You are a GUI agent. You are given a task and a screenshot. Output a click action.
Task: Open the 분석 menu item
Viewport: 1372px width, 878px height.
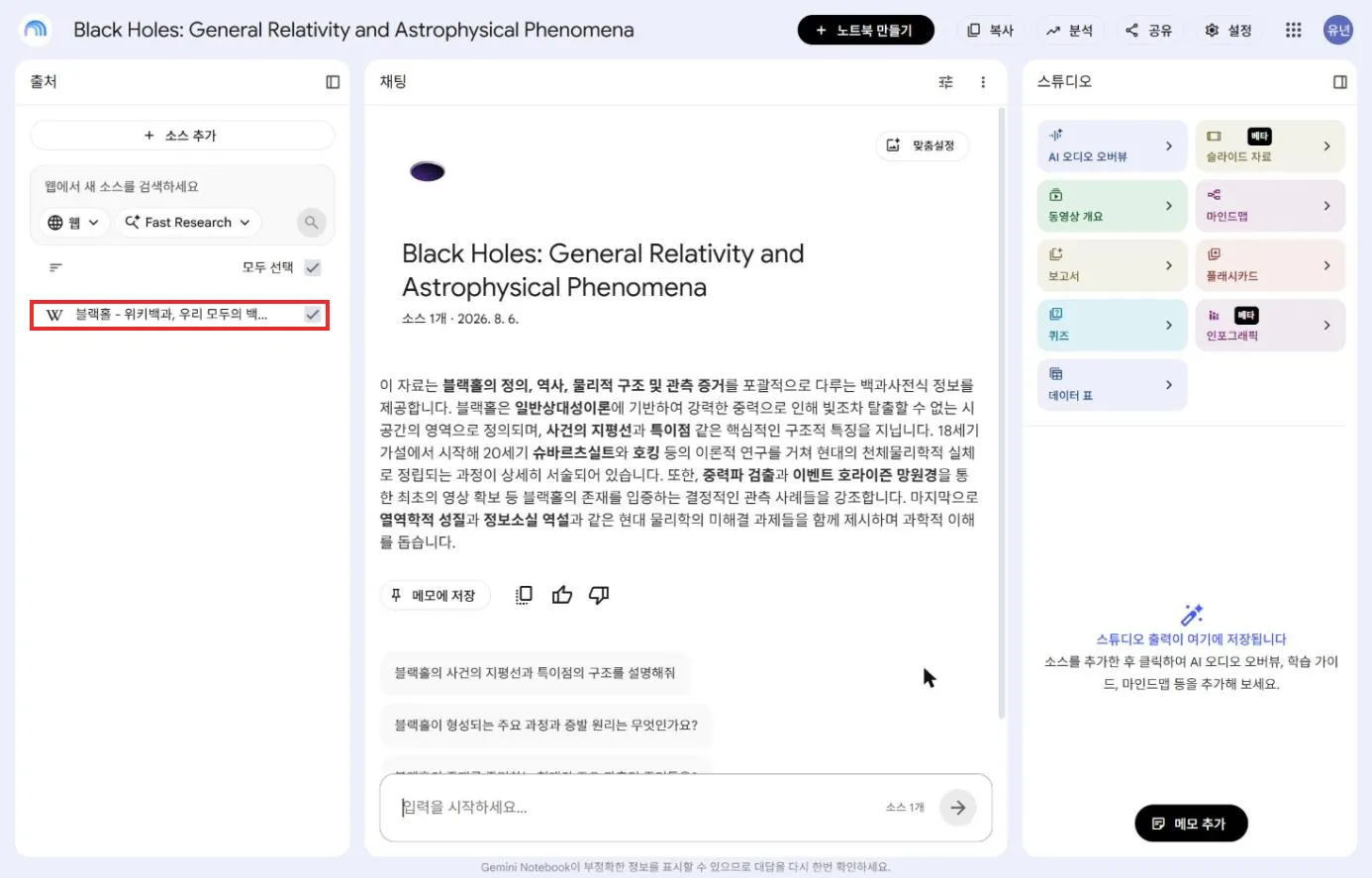coord(1070,31)
